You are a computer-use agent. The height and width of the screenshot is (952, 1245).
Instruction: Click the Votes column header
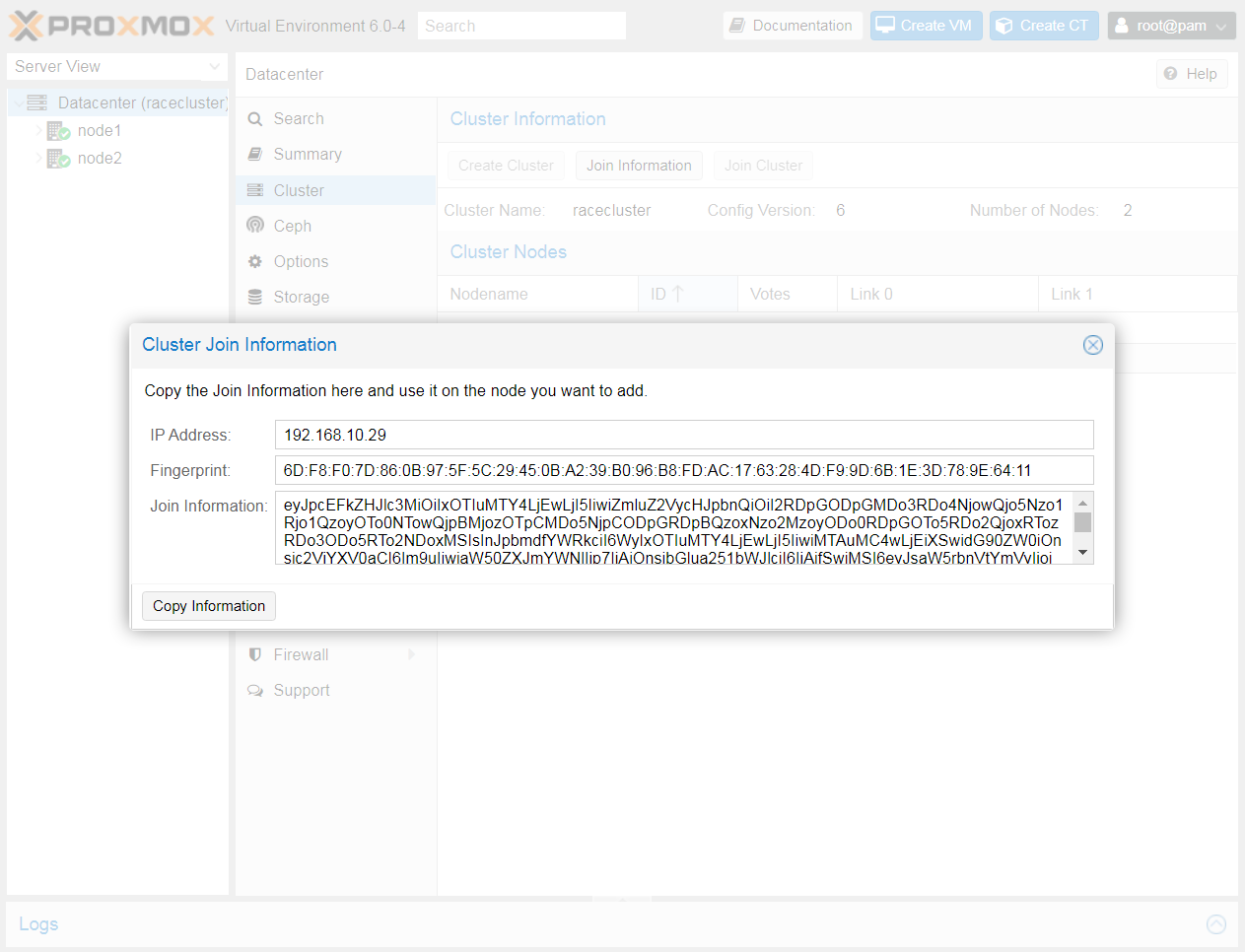click(x=788, y=294)
